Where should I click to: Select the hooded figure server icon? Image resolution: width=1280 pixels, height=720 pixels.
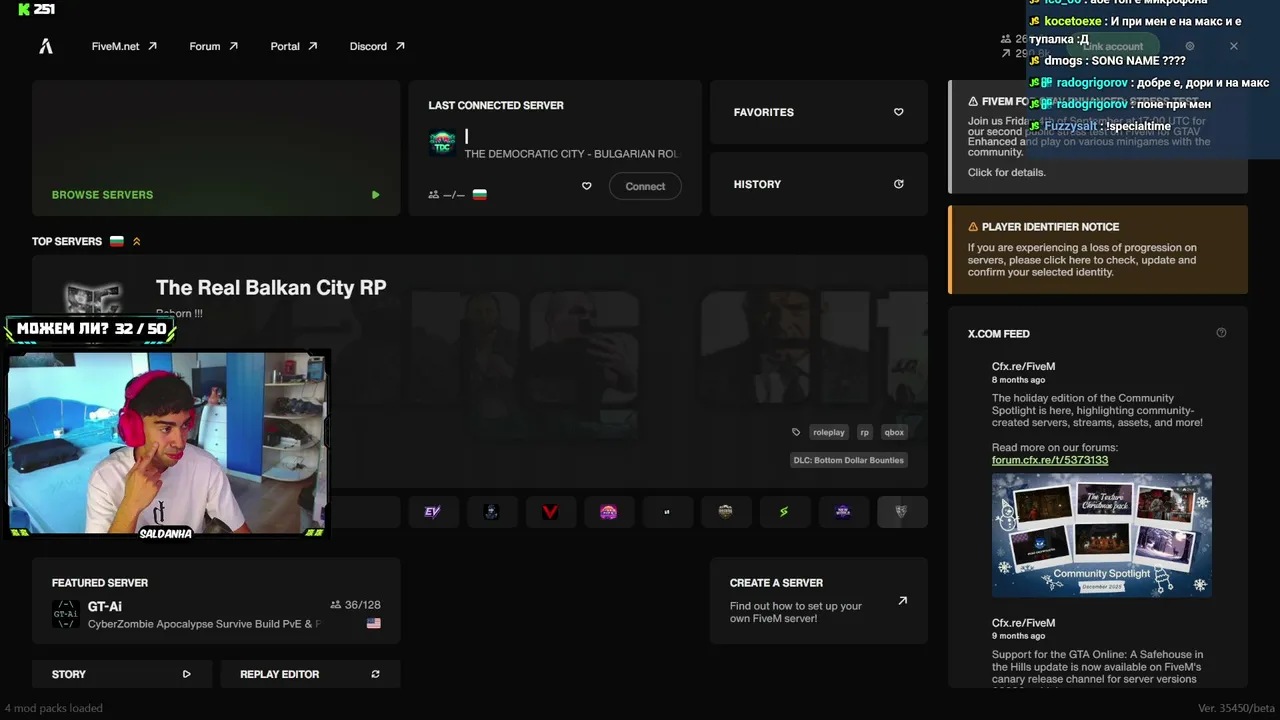click(x=491, y=512)
